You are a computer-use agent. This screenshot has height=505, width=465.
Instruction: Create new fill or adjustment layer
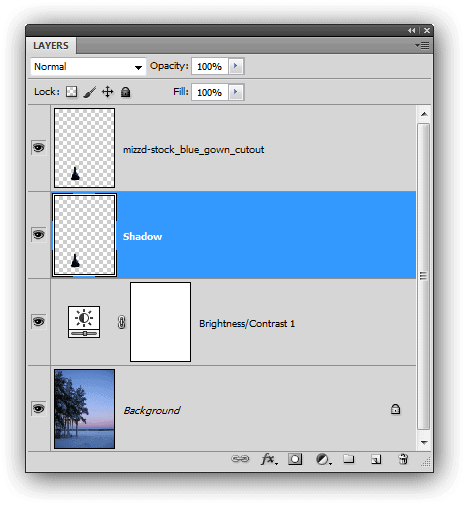[x=323, y=459]
